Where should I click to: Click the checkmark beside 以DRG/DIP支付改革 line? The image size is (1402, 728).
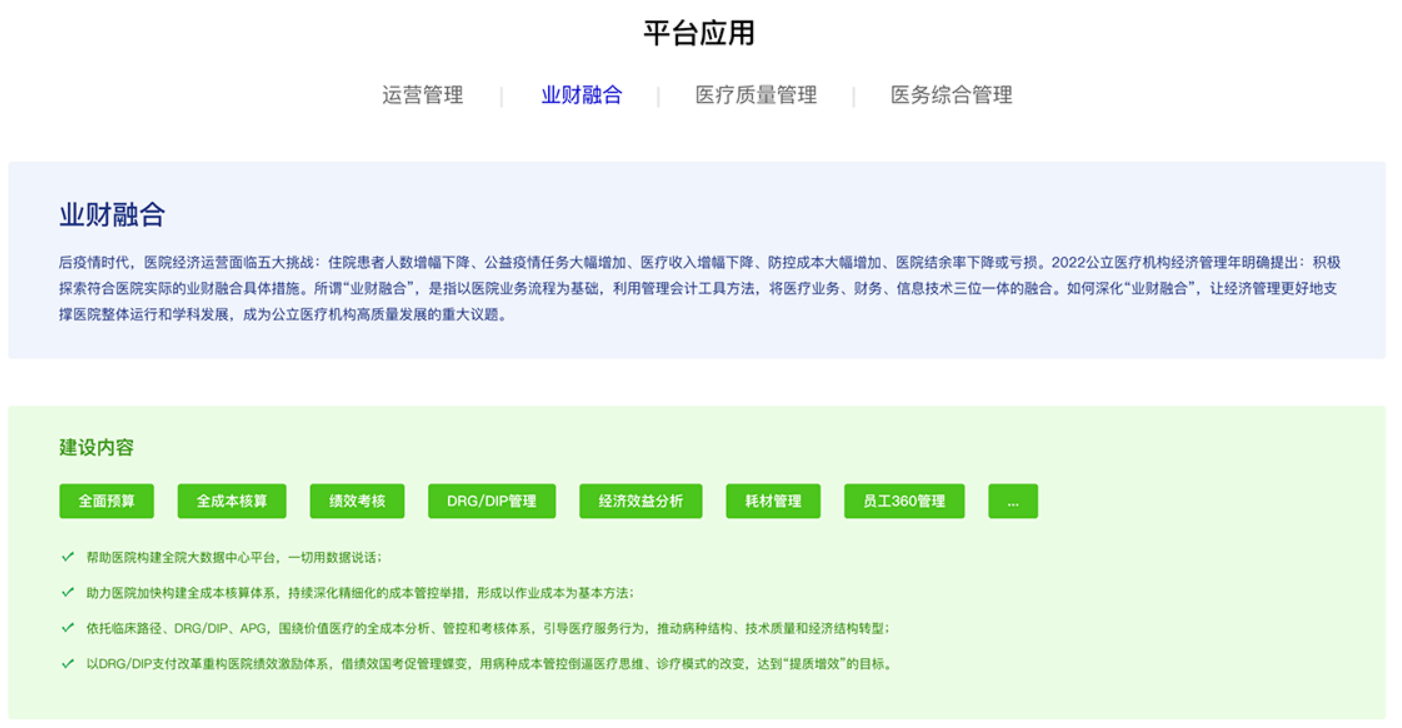[68, 663]
